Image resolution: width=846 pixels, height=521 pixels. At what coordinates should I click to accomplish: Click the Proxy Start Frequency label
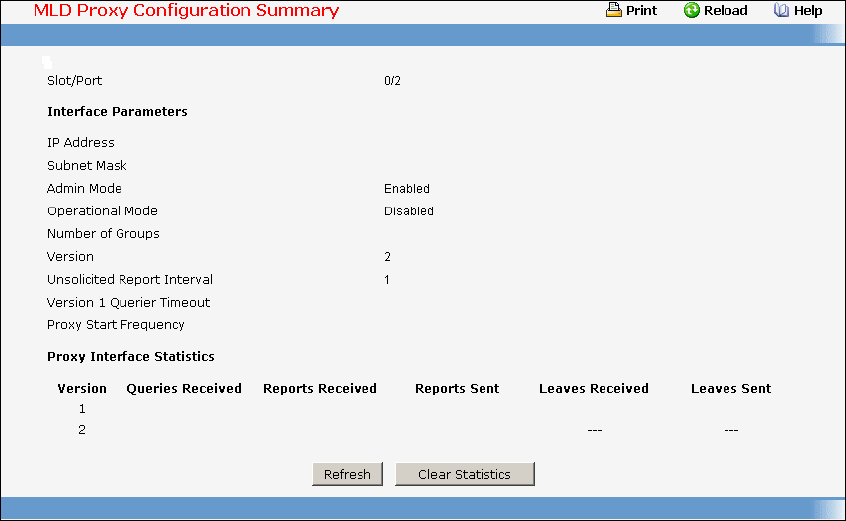click(x=116, y=325)
